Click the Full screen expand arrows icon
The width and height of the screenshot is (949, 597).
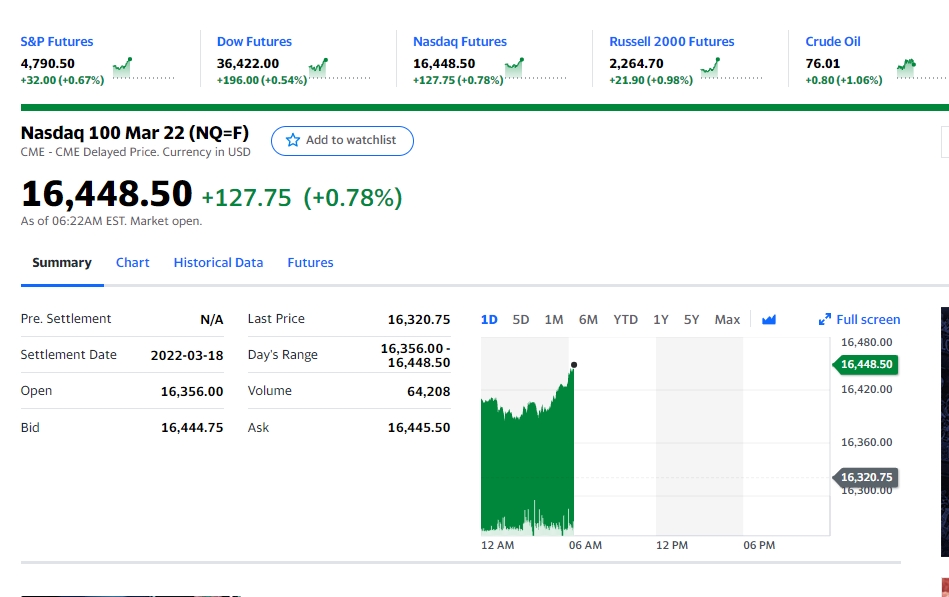pos(824,320)
